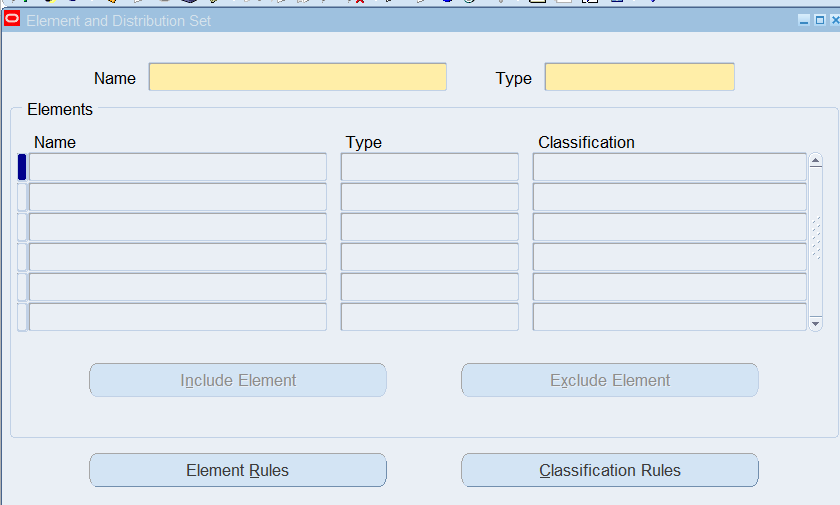840x505 pixels.
Task: Select the record indicator of the second element row
Action: click(22, 197)
